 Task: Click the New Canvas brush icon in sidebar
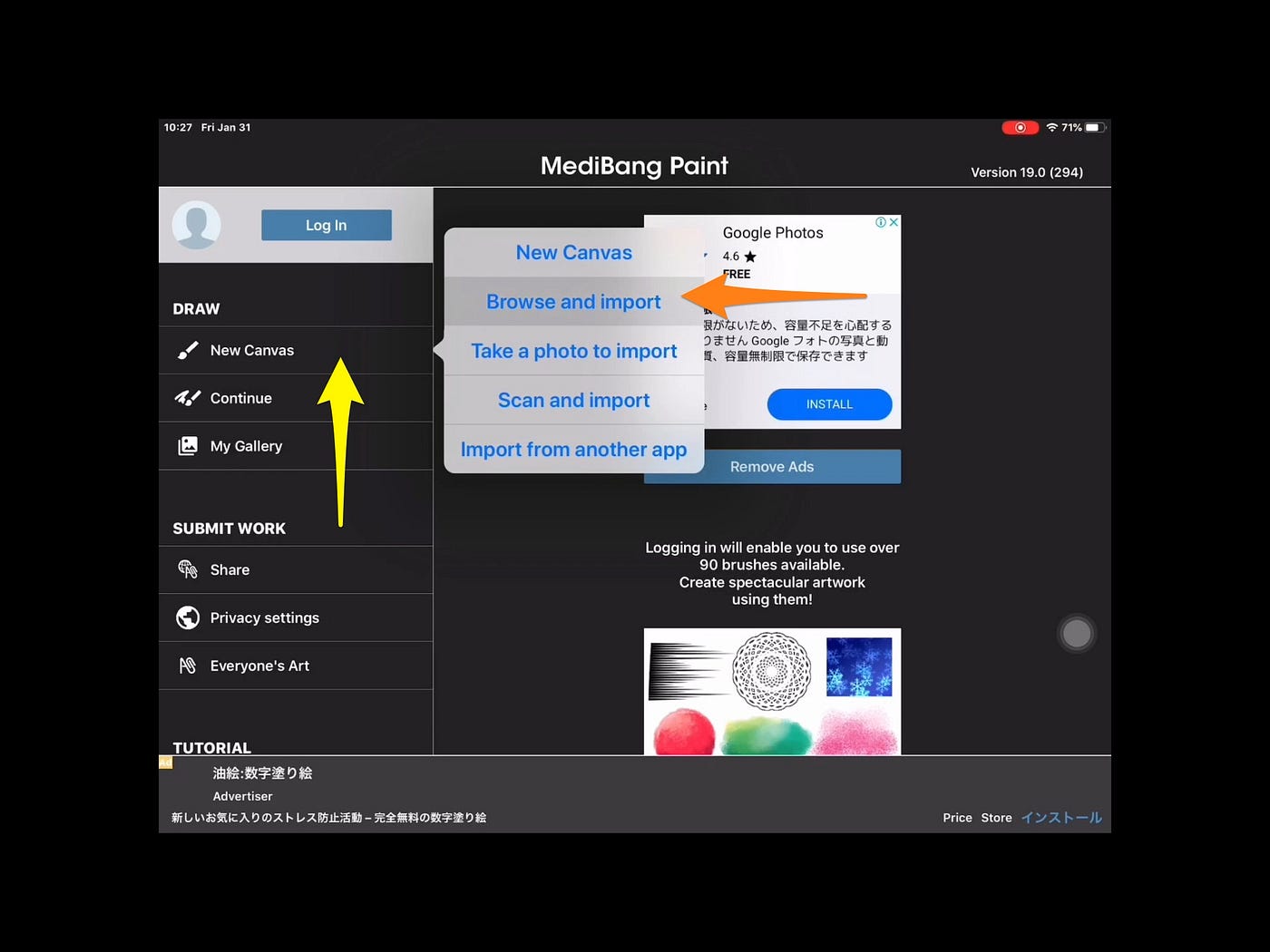pos(188,350)
